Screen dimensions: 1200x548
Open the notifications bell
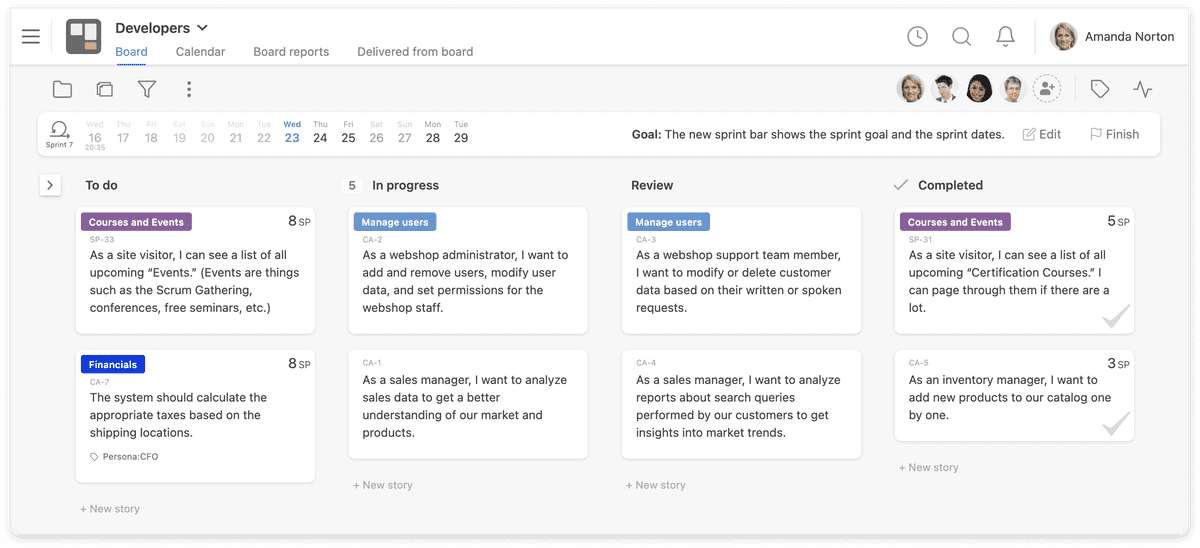[x=1006, y=37]
